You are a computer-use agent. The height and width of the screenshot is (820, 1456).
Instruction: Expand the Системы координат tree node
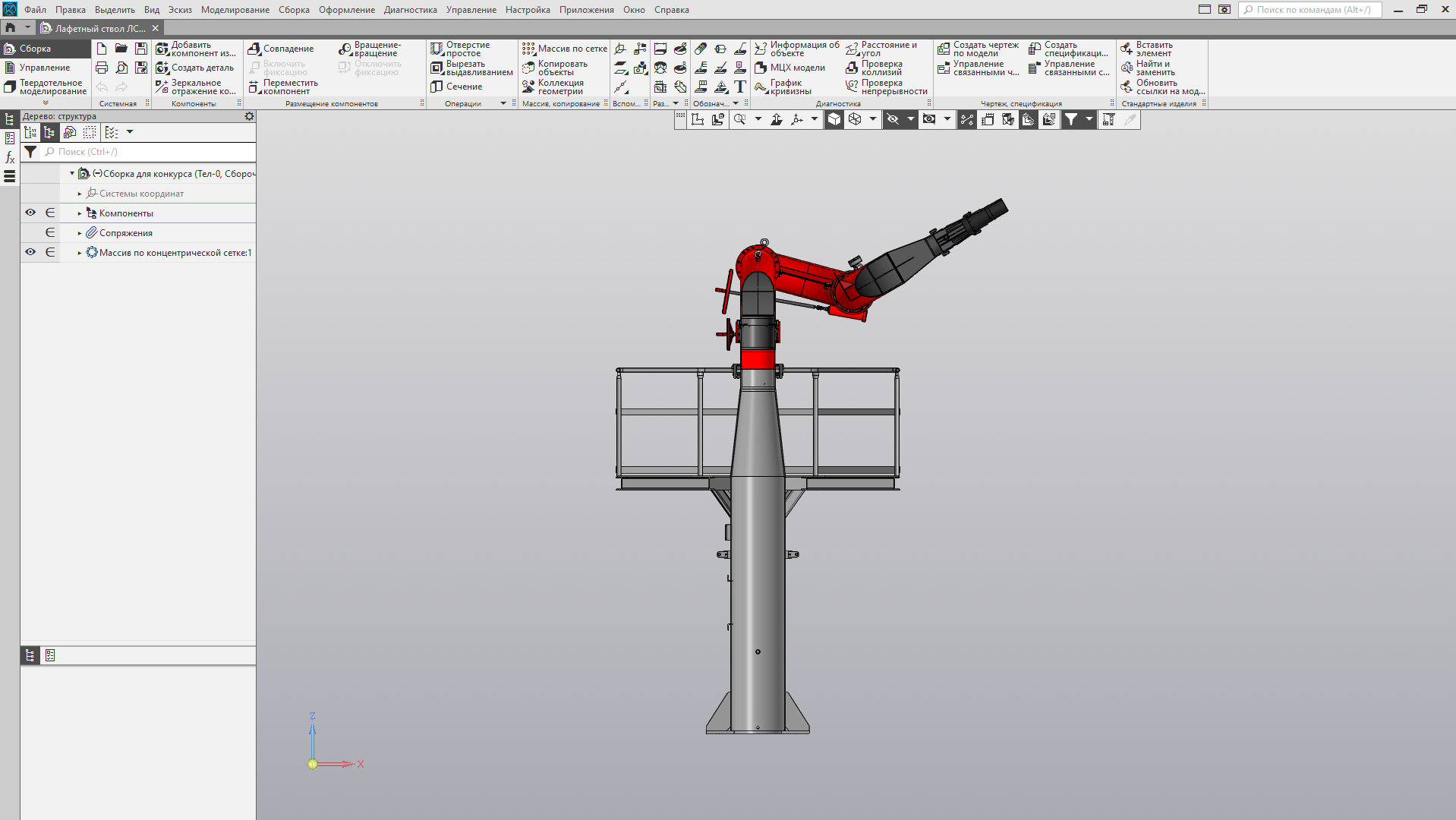(80, 194)
